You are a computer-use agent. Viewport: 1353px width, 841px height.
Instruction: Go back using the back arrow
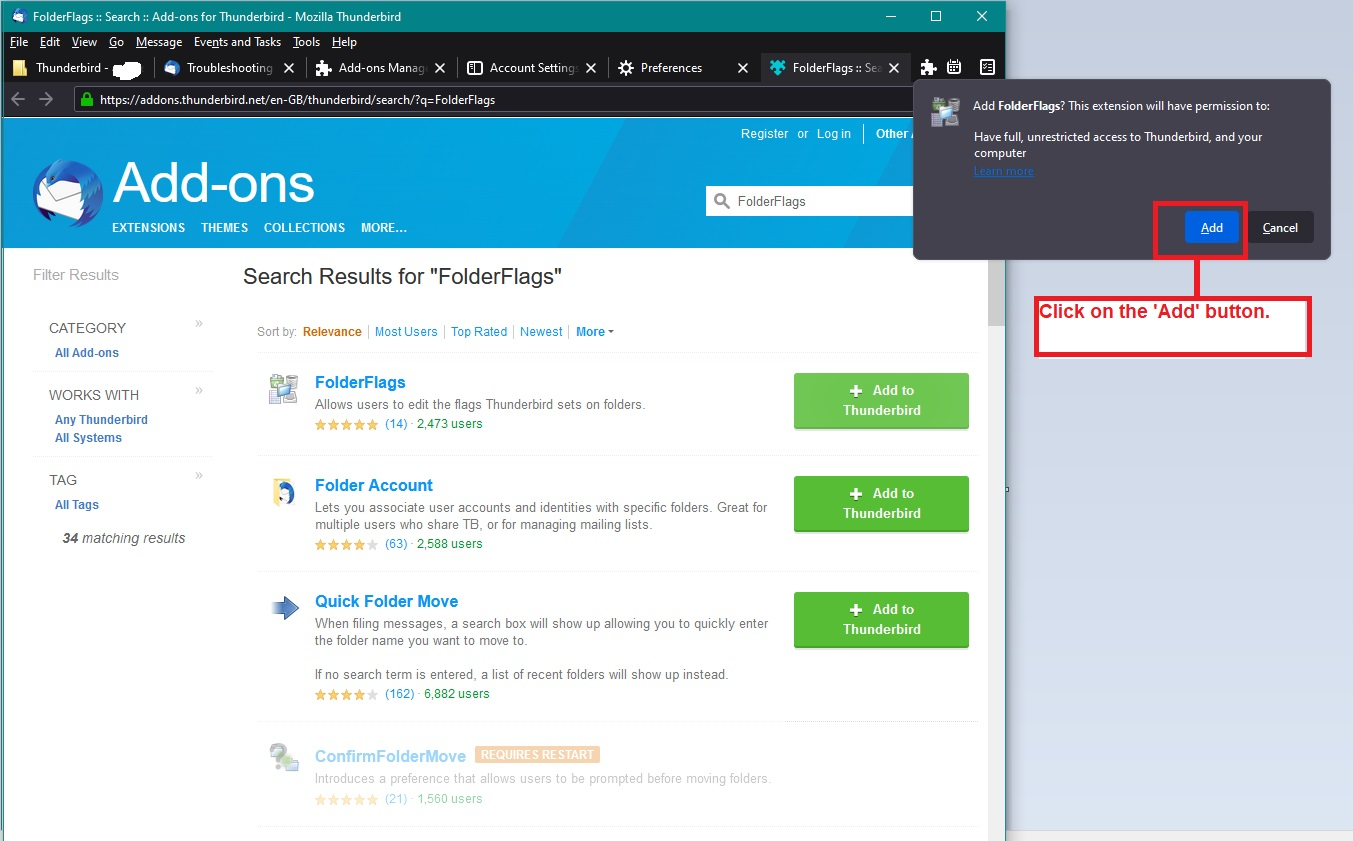pos(18,99)
